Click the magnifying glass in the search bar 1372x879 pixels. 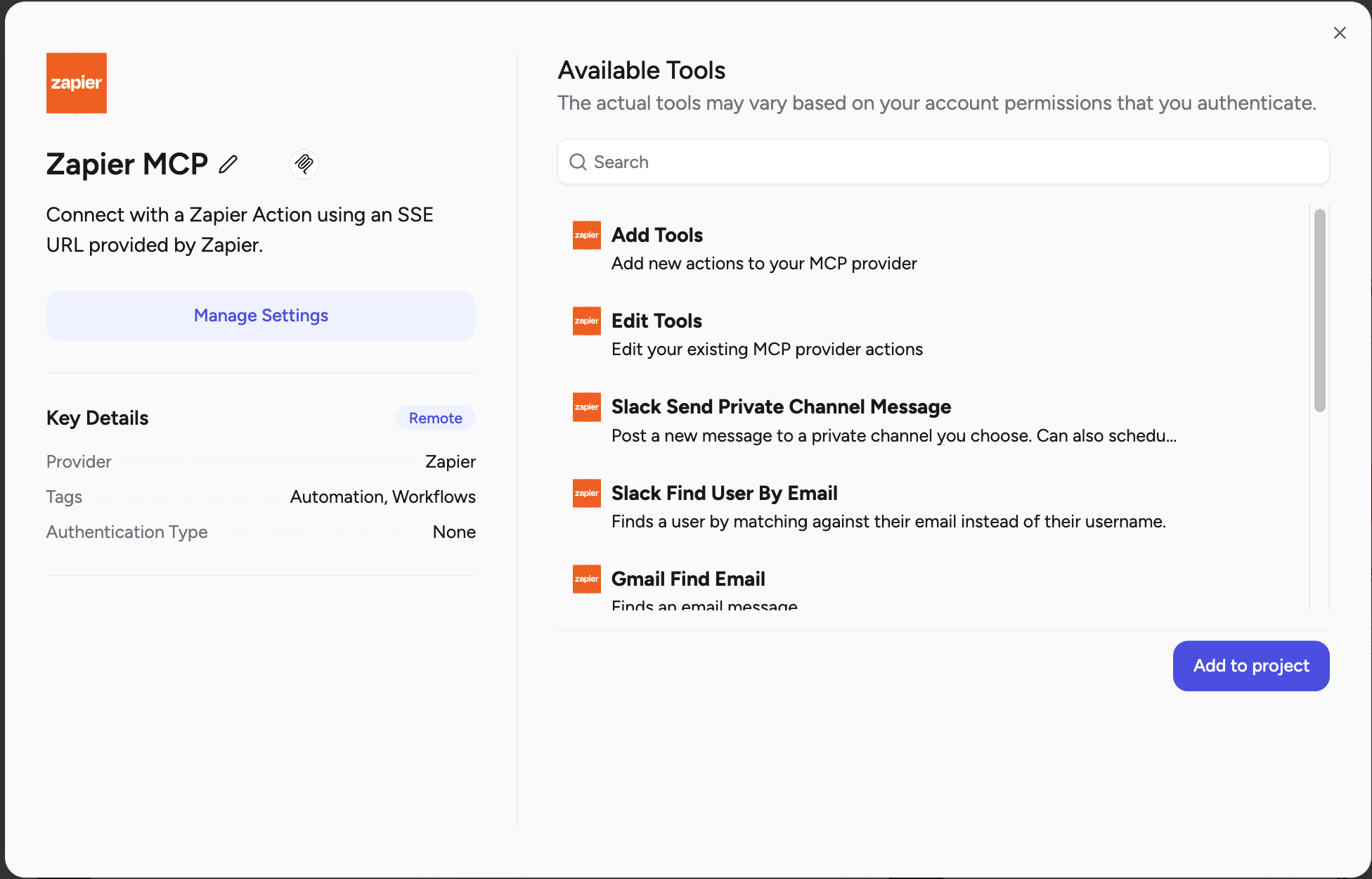tap(578, 162)
